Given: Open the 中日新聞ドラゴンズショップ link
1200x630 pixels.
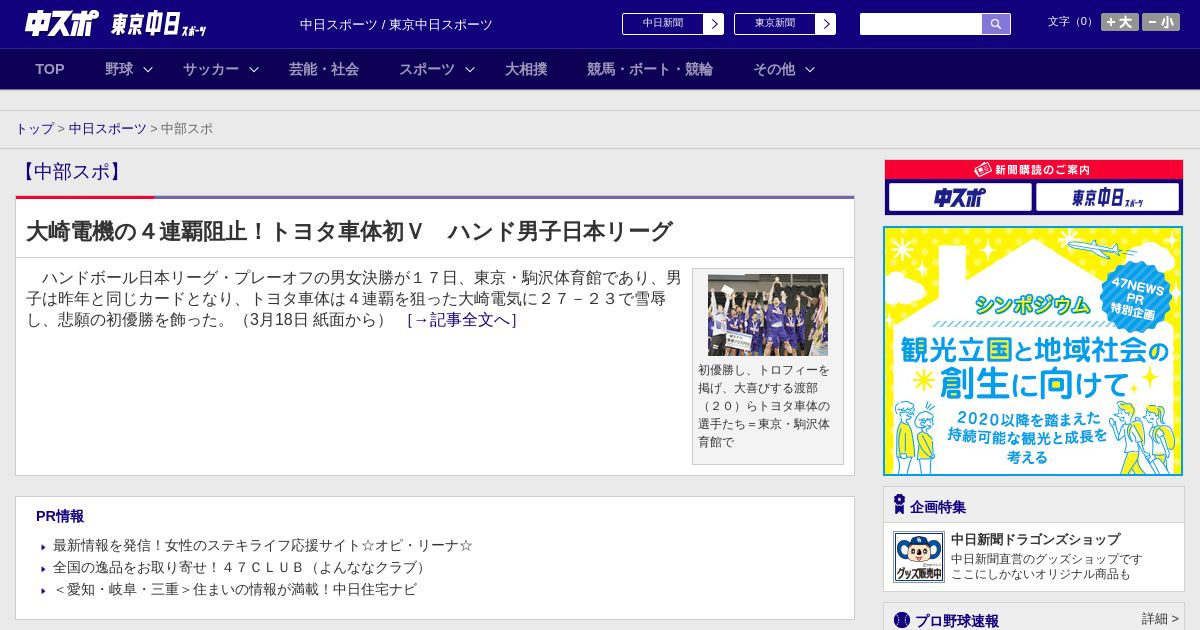Looking at the screenshot, I should (1036, 539).
